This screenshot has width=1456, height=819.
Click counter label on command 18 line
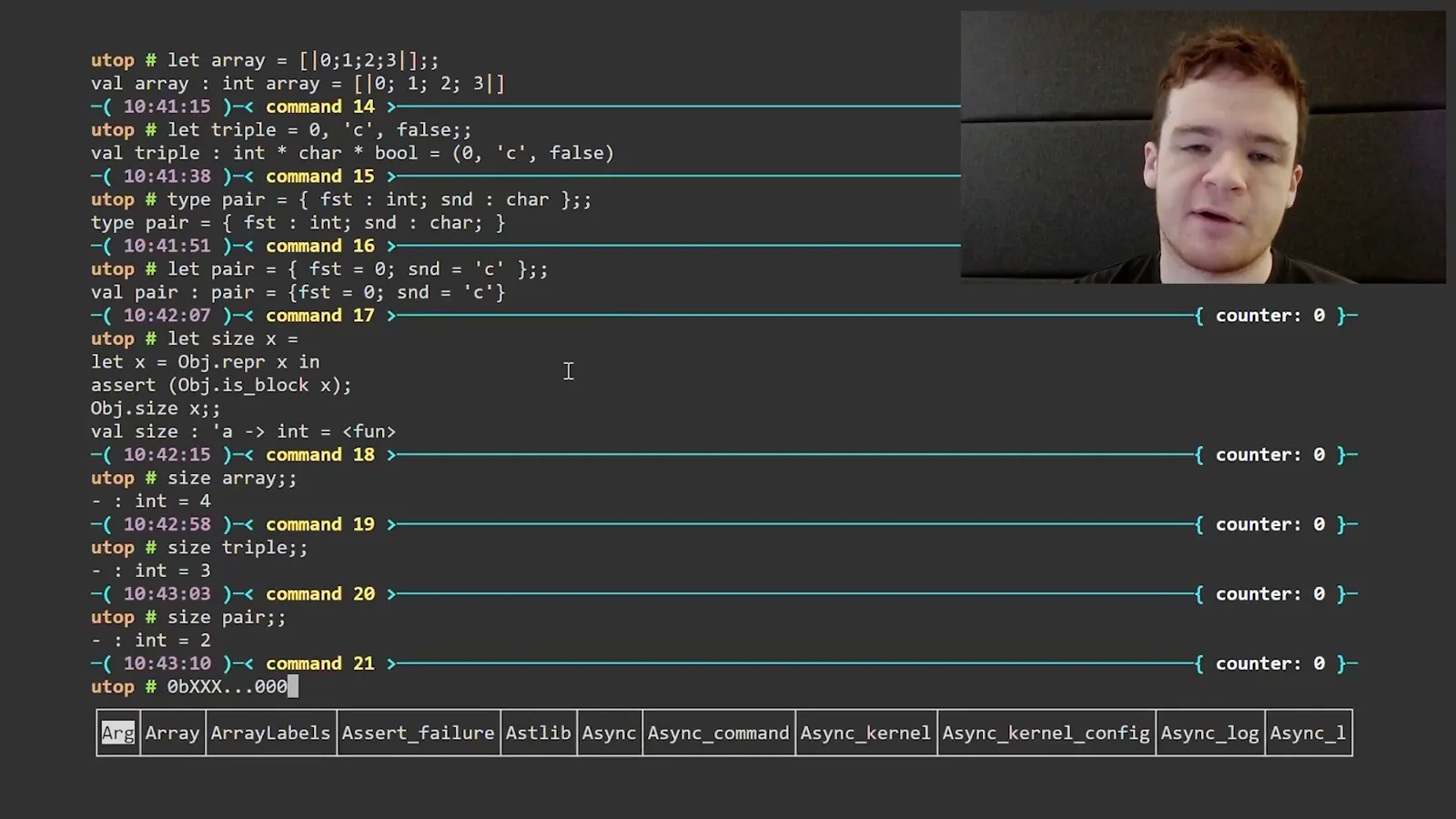click(1270, 454)
